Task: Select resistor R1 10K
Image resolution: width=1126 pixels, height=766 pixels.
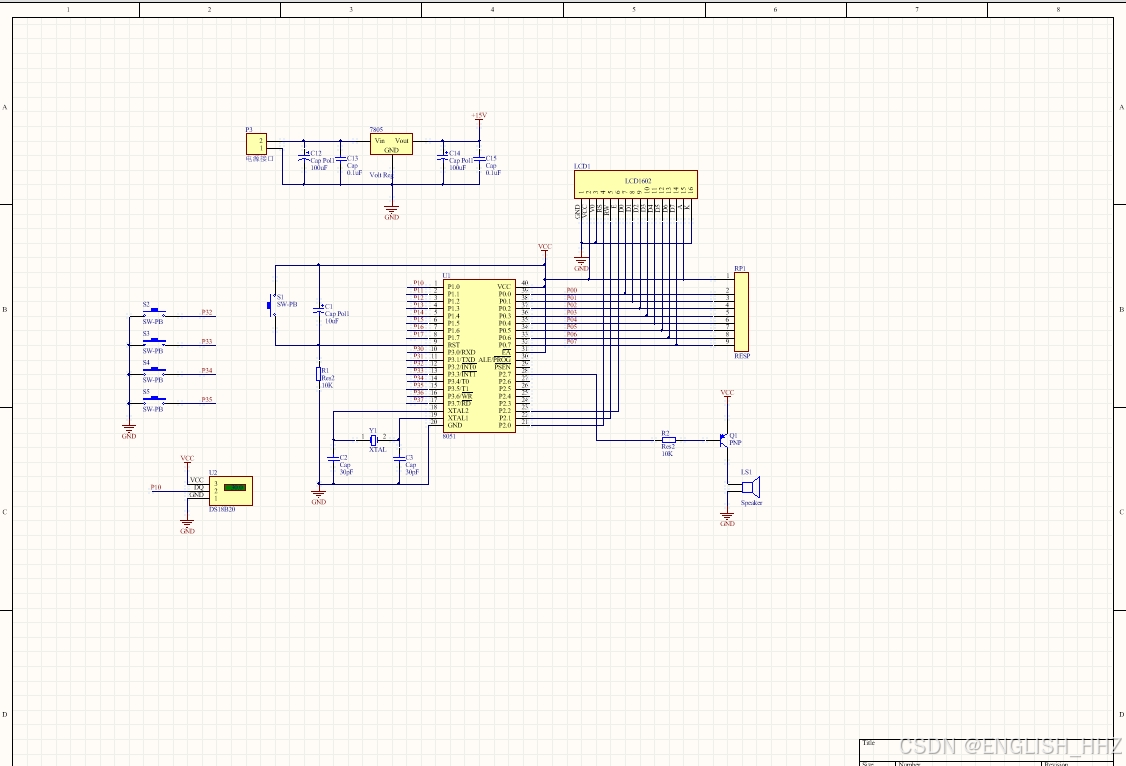Action: pyautogui.click(x=319, y=373)
